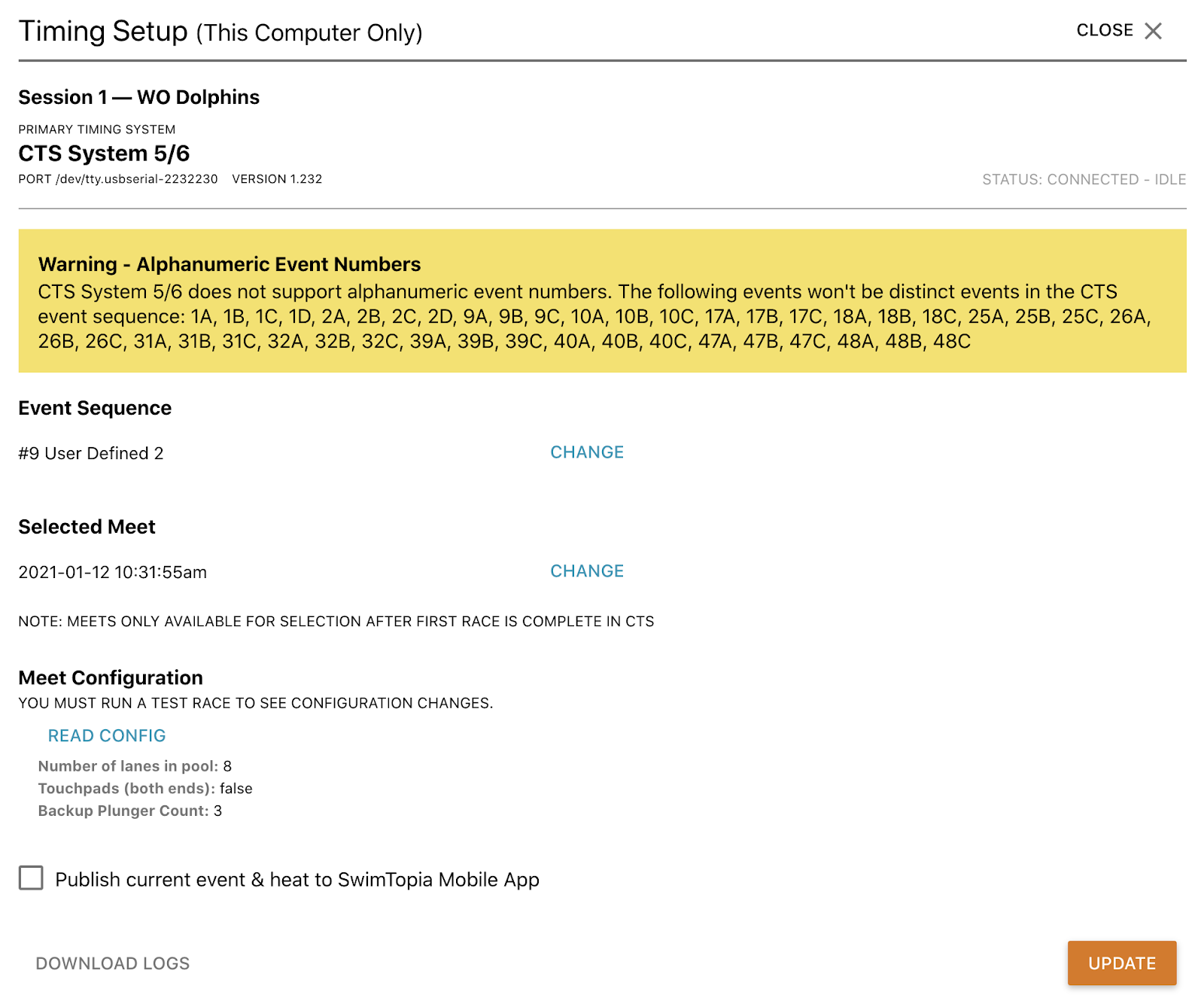Click the port /dev/tty.usbserial-2232230 text

118,179
